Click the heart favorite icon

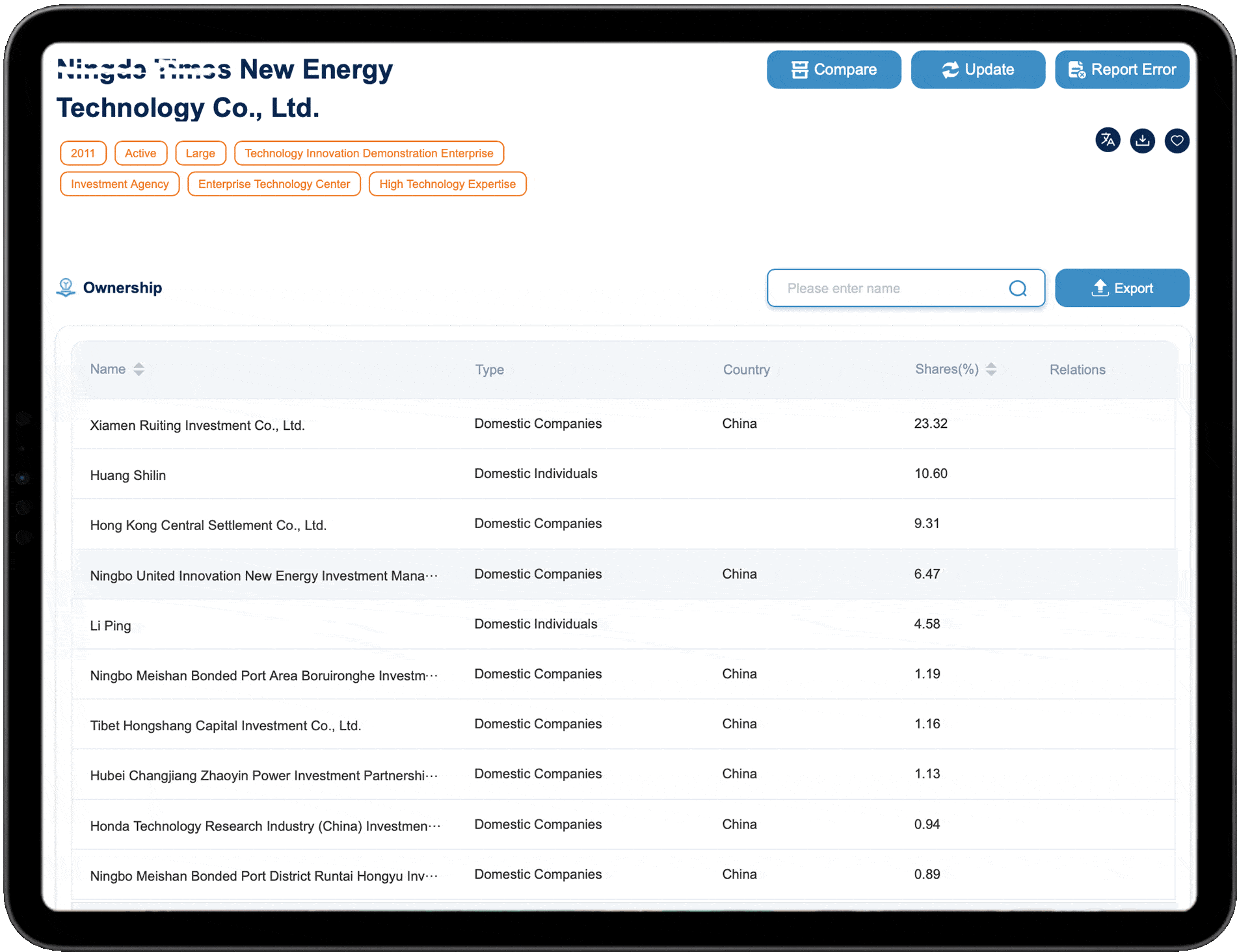(1177, 140)
